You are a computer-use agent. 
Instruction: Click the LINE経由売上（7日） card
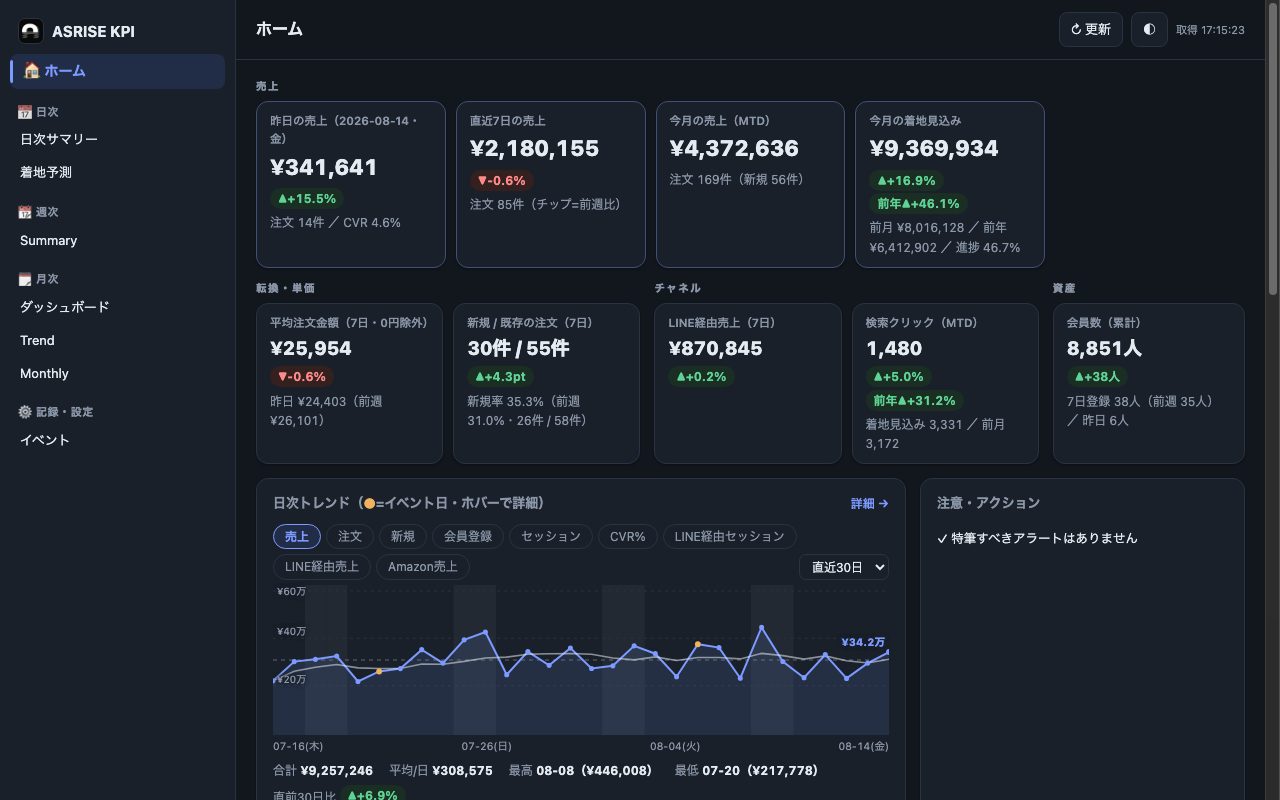[x=748, y=384]
